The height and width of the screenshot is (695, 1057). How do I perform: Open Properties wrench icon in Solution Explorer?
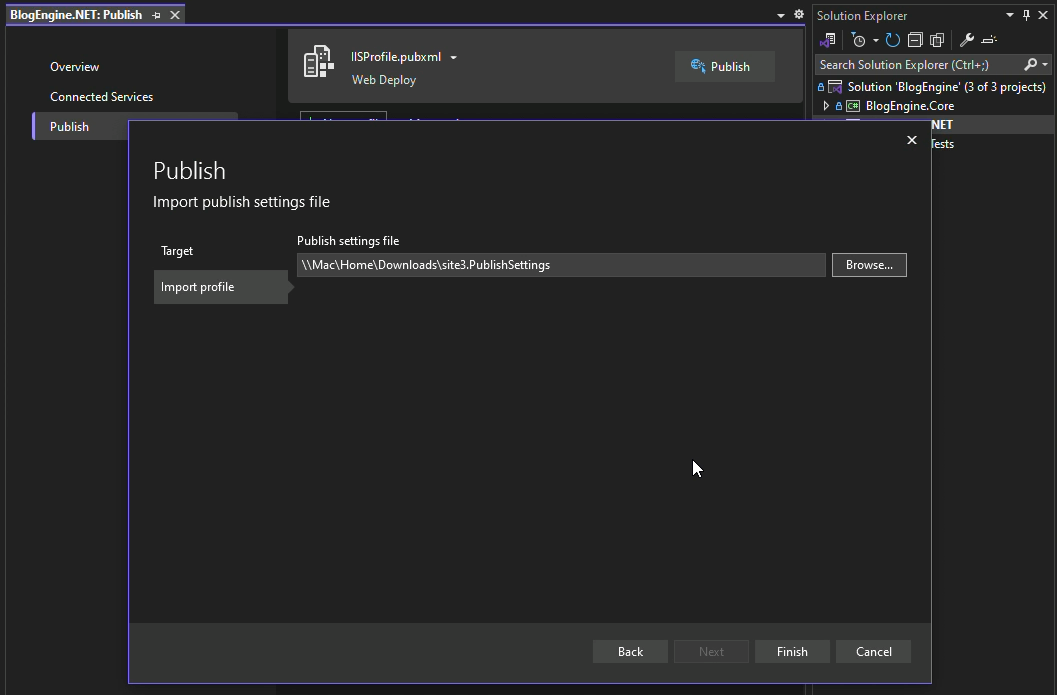967,40
